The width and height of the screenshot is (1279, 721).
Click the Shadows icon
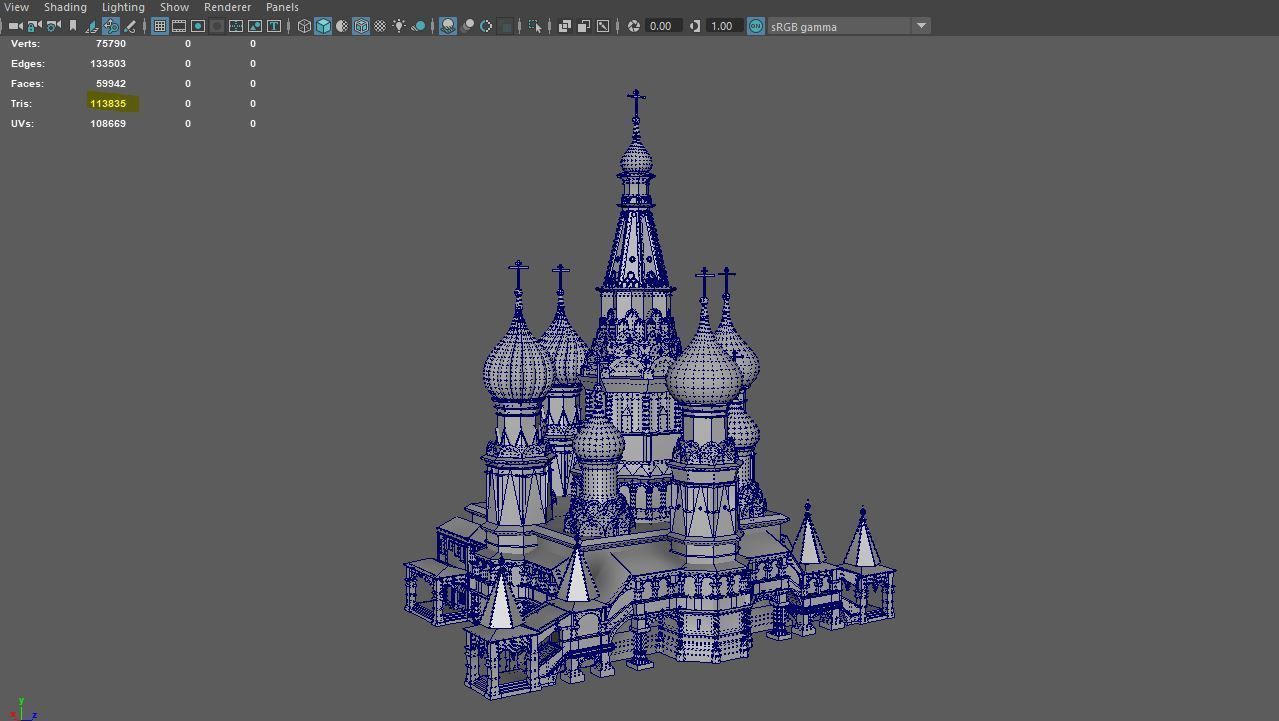[418, 26]
